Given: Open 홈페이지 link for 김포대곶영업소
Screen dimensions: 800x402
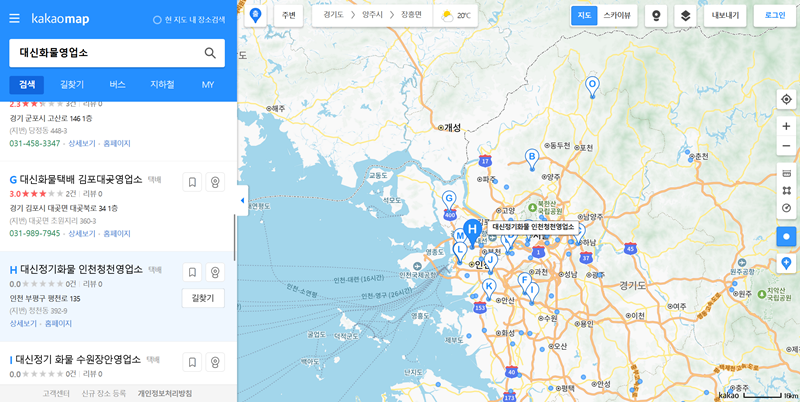Looking at the screenshot, I should [117, 233].
